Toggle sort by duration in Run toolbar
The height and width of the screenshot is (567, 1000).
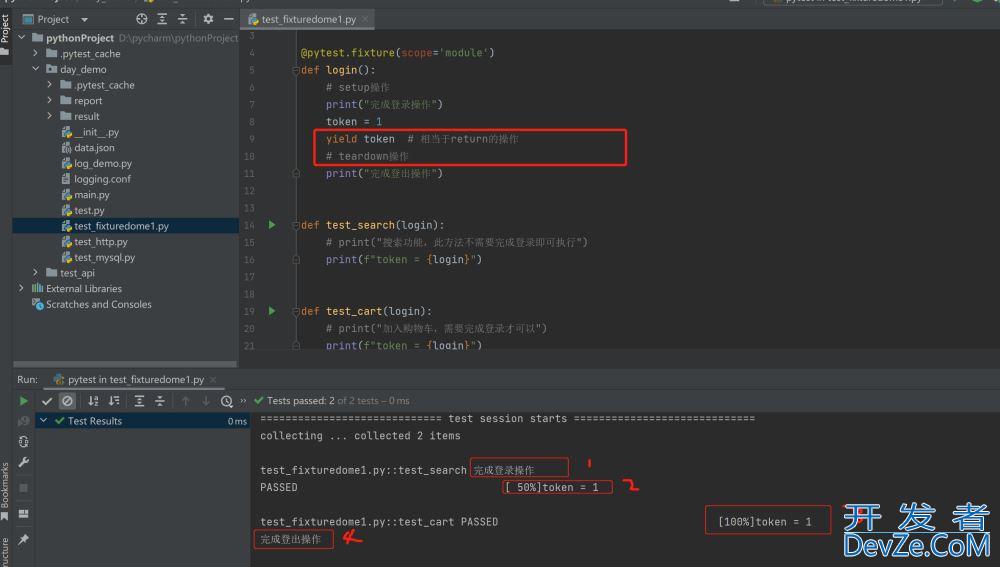coord(114,401)
